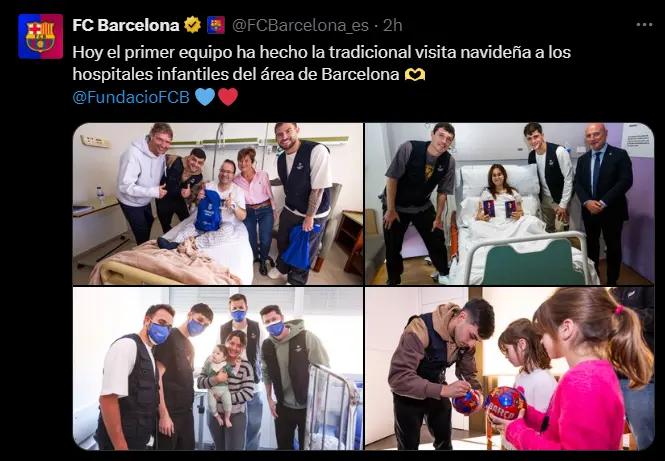This screenshot has width=665, height=461.
Task: Open photo of woman in hospital bed
Action: click(x=510, y=204)
